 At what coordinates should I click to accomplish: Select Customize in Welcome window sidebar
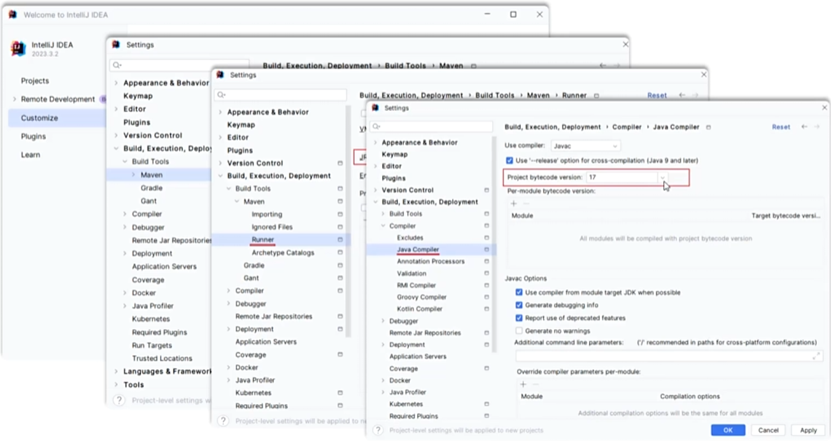point(39,118)
